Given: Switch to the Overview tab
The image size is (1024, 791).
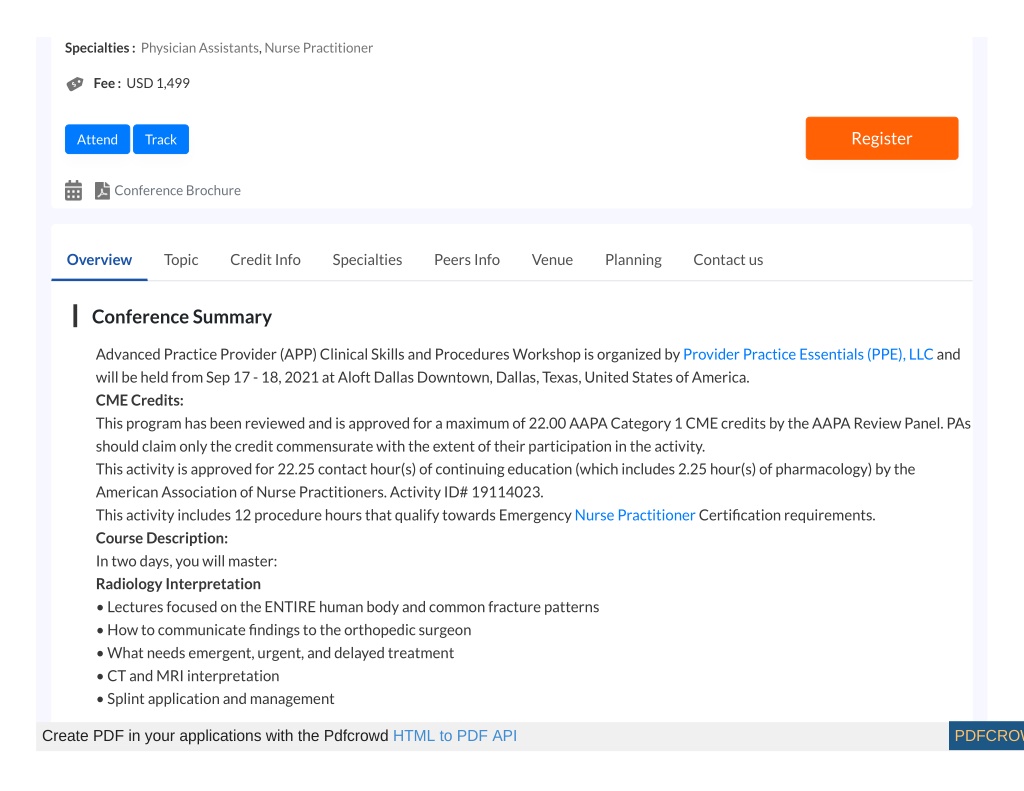Looking at the screenshot, I should click(x=99, y=259).
